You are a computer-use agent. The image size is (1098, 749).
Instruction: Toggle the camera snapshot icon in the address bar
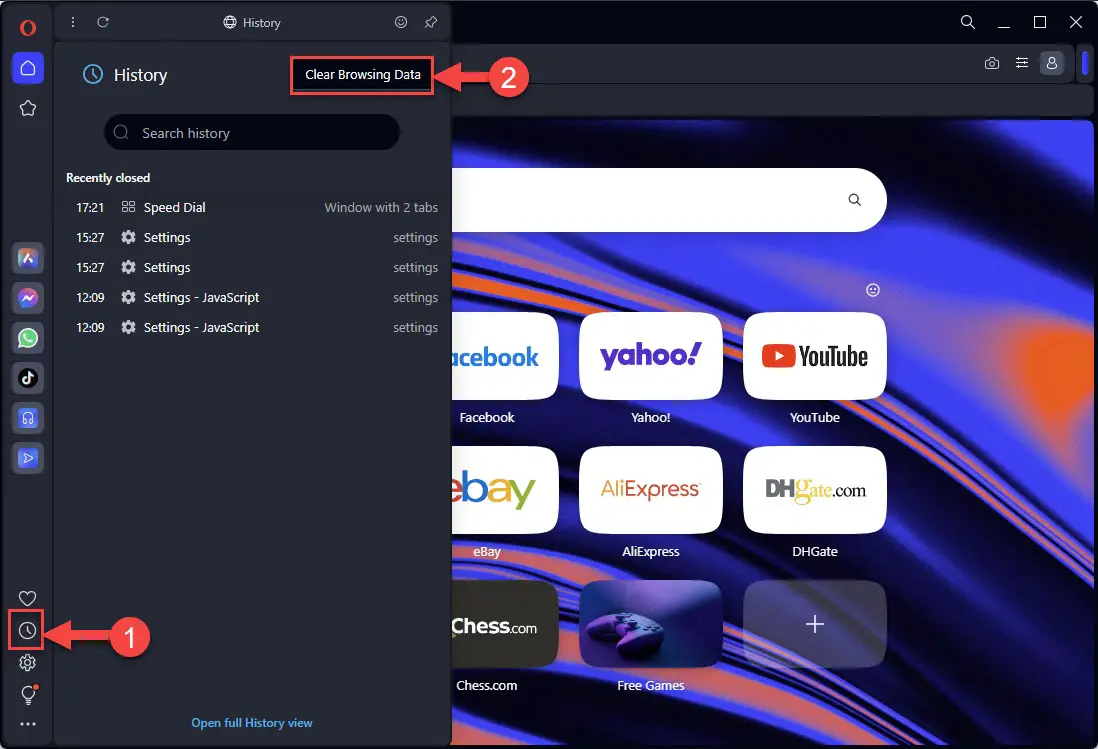tap(991, 63)
